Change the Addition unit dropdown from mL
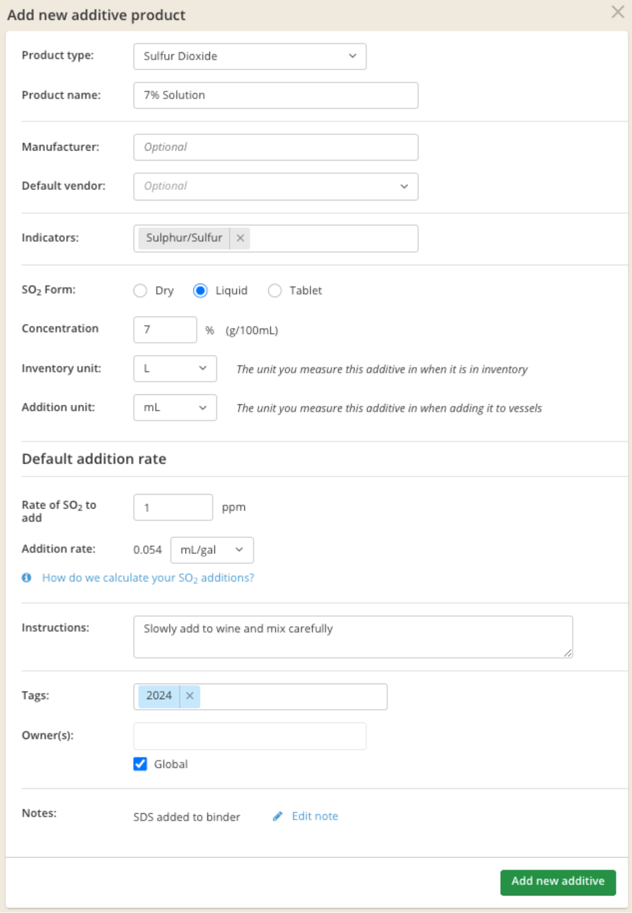The height and width of the screenshot is (913, 632). (175, 408)
